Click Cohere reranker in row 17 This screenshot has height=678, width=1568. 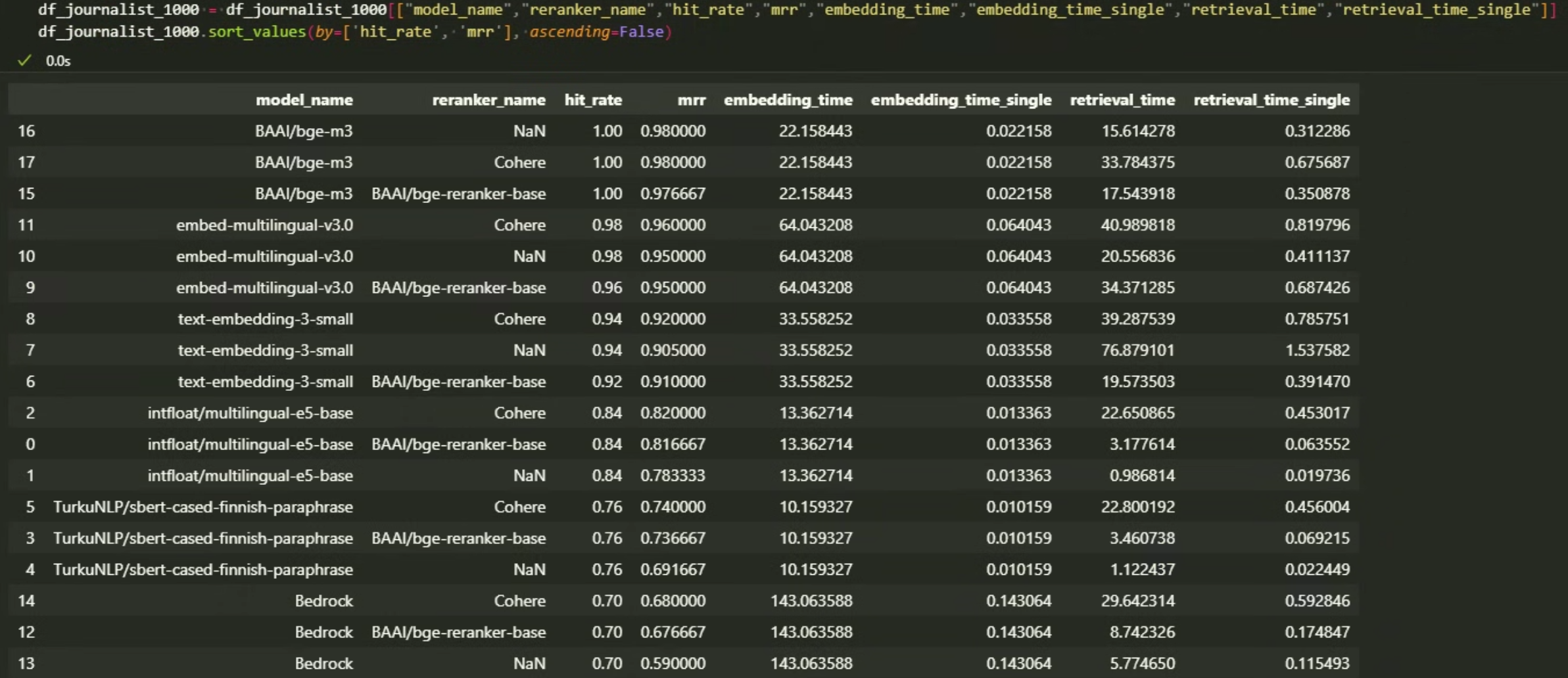click(x=519, y=162)
